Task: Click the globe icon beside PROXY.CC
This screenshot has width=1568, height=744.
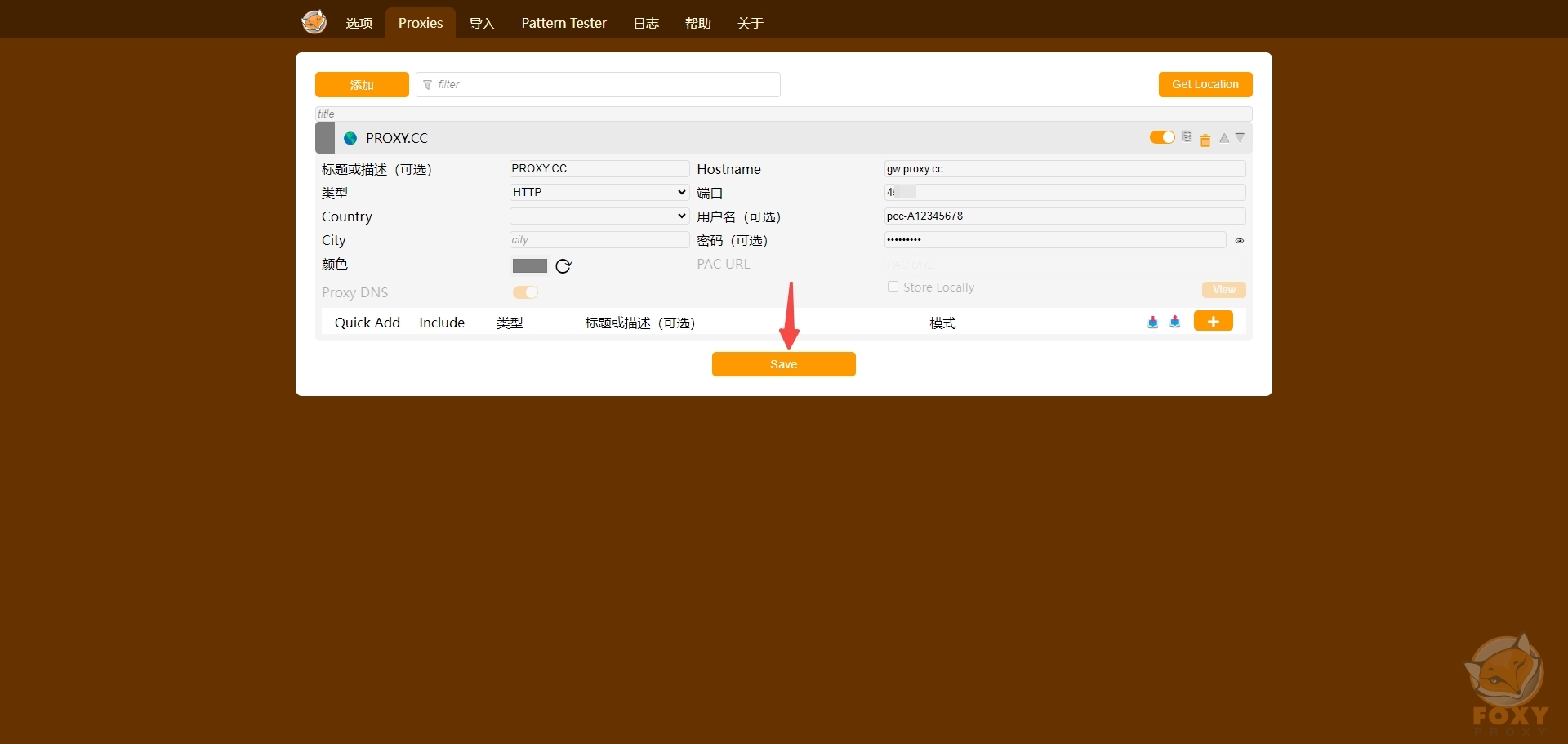Action: tap(350, 138)
